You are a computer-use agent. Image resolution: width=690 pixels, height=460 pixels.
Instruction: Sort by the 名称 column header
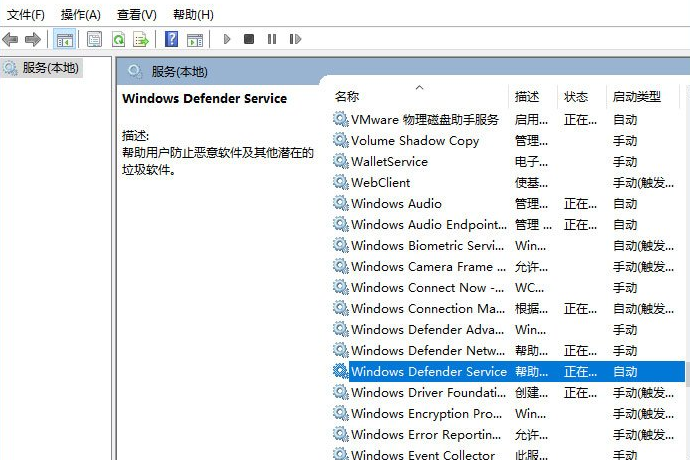point(347,96)
